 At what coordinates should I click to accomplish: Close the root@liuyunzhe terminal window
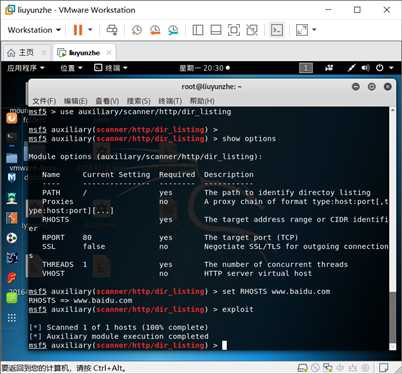[x=388, y=87]
